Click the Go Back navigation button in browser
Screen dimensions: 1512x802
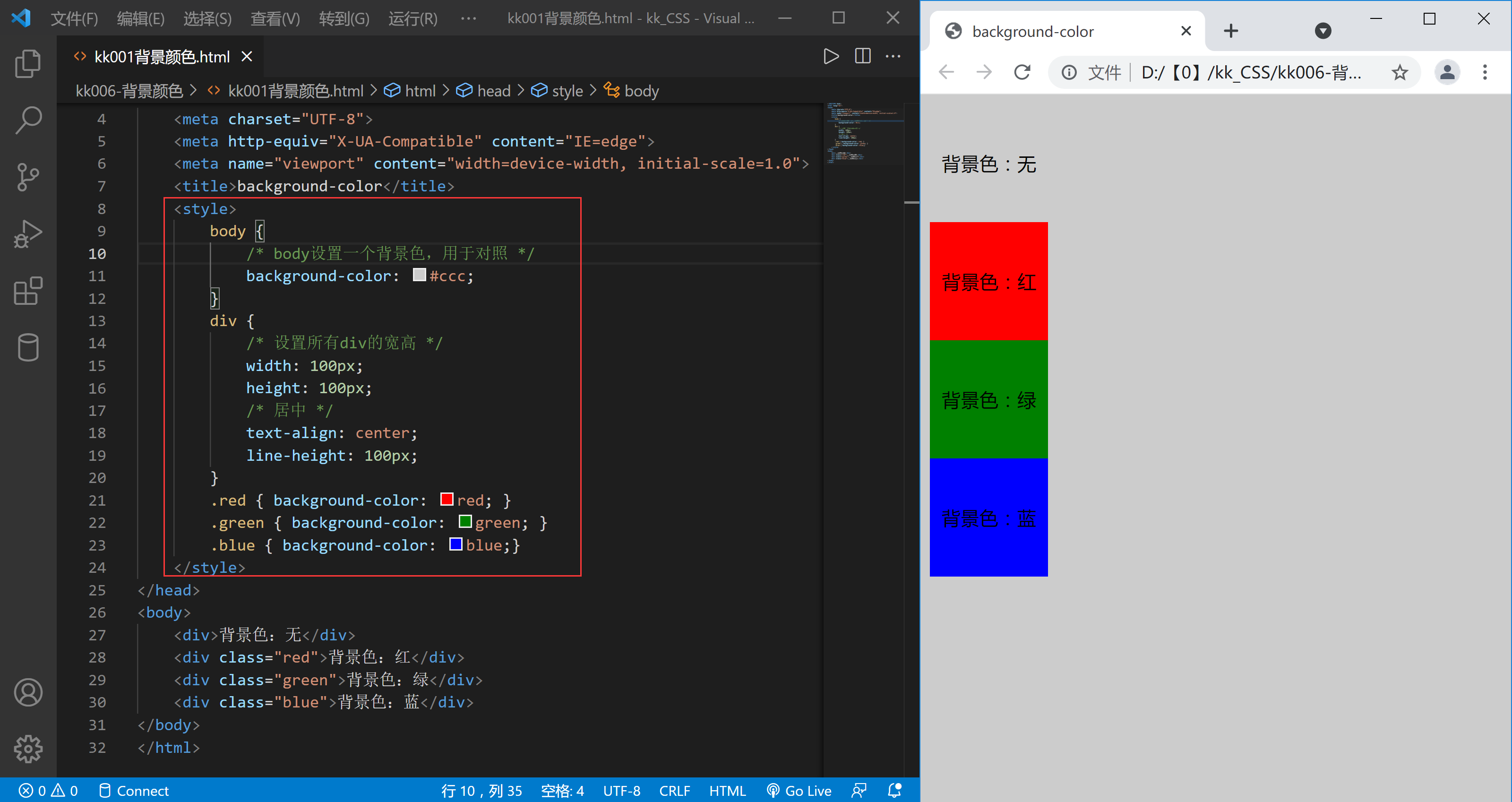pos(947,71)
